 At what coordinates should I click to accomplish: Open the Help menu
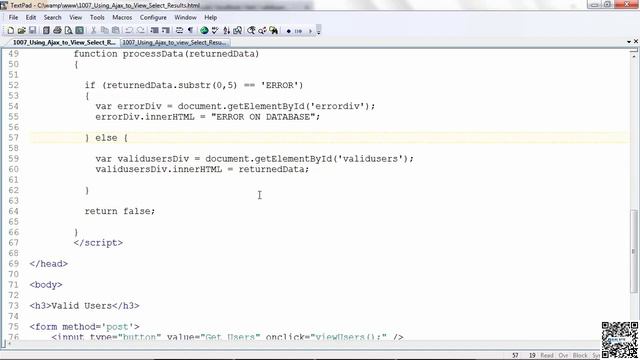pos(211,18)
